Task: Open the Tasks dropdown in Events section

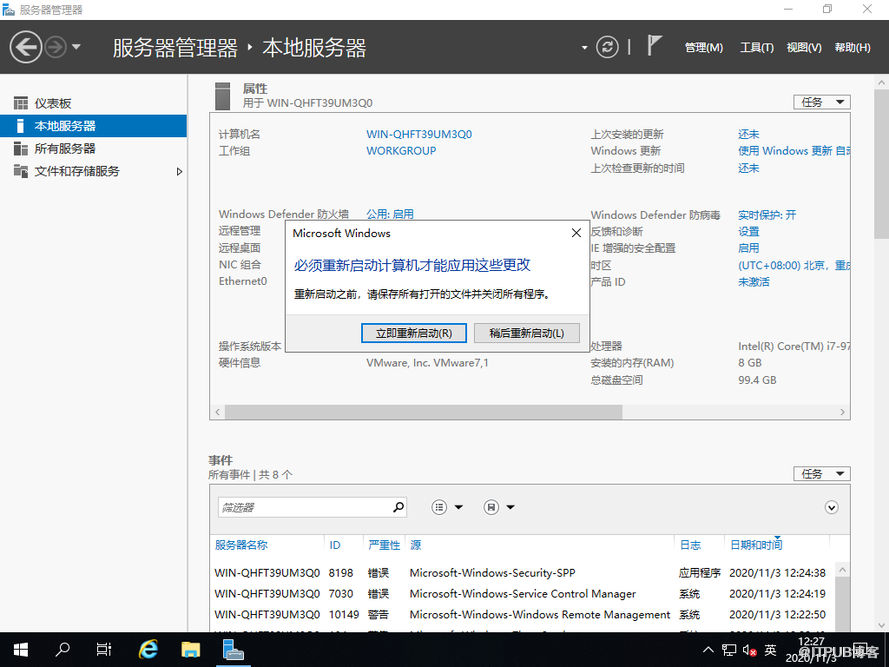Action: (821, 473)
